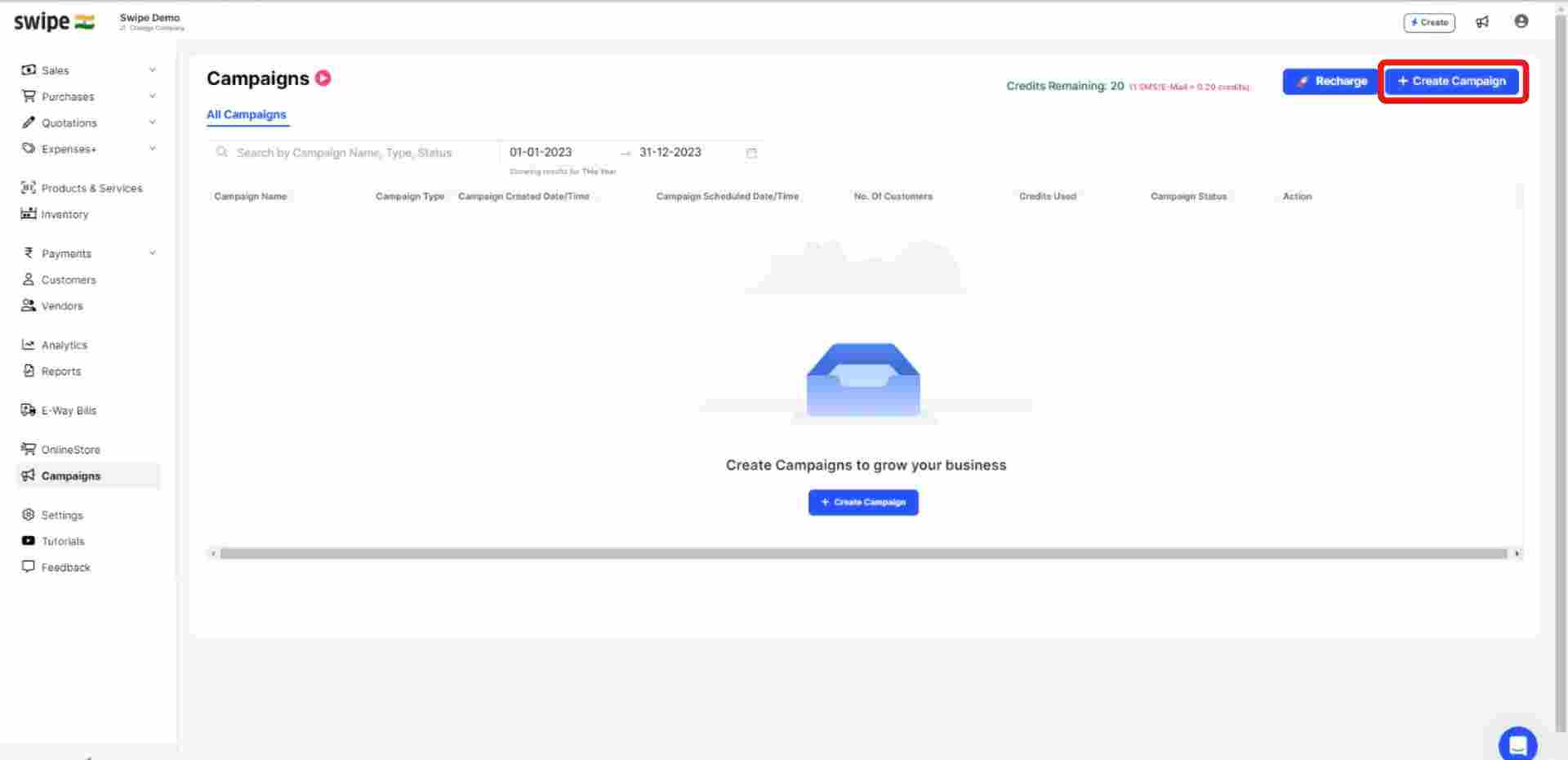Open the Sales sidebar icon
The image size is (1568, 760).
29,70
